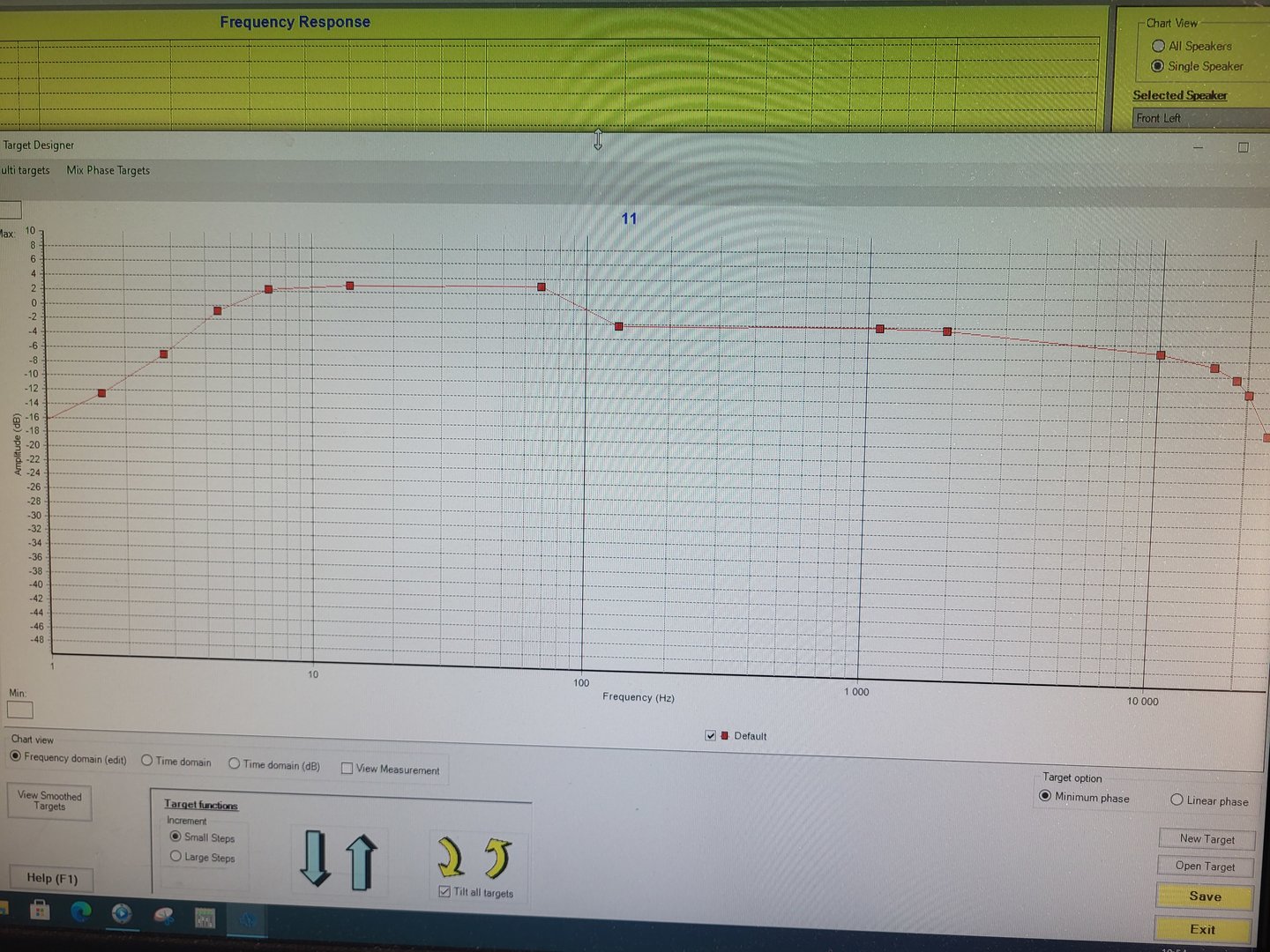Open the Multi targets menu

click(25, 170)
